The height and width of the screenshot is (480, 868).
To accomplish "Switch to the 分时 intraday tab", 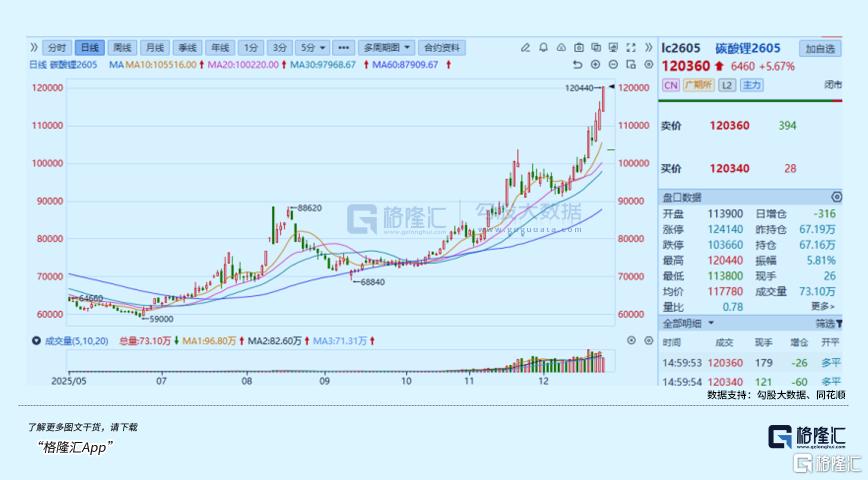I will pos(57,47).
